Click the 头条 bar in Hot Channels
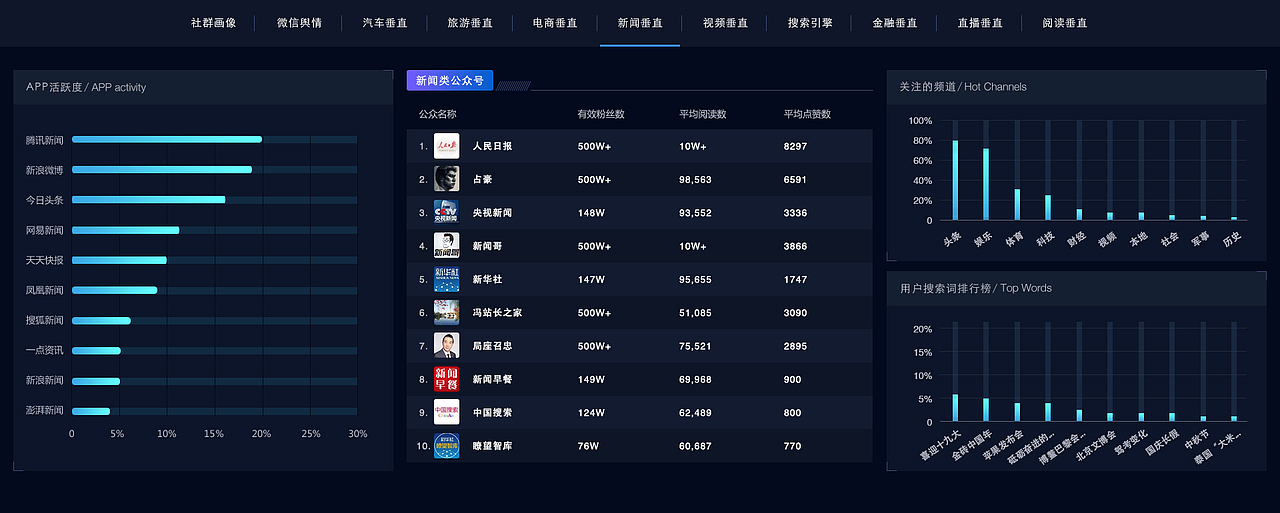Screen dimensions: 1280x513 [955, 180]
